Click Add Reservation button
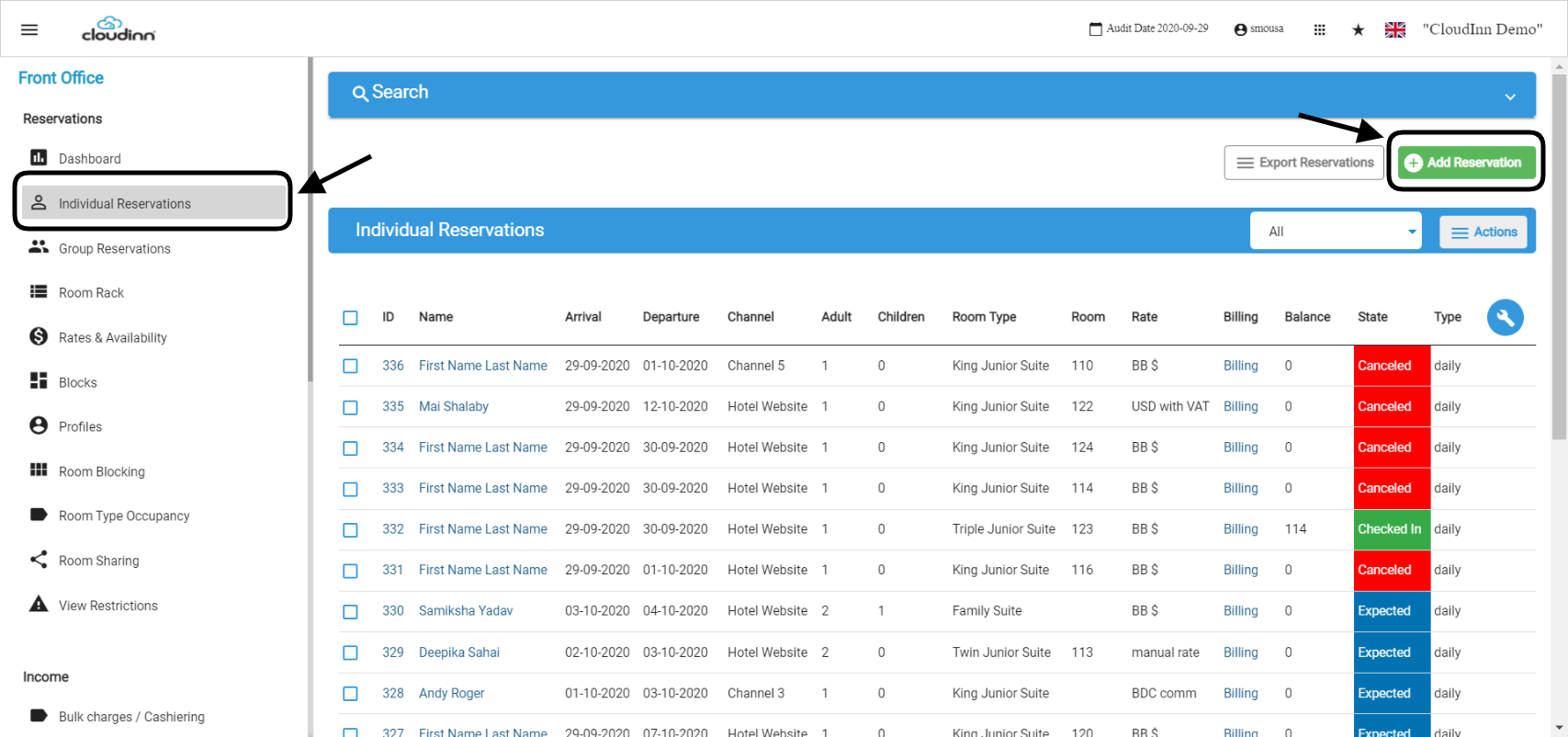1568x737 pixels. click(1466, 162)
